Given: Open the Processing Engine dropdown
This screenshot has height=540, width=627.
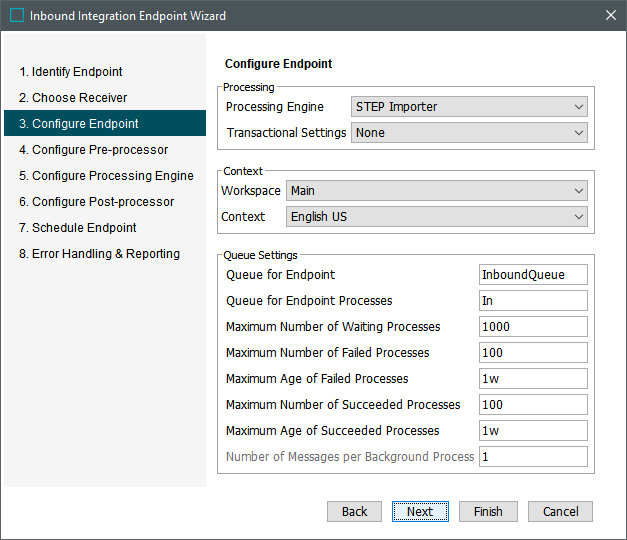Looking at the screenshot, I should [x=469, y=107].
